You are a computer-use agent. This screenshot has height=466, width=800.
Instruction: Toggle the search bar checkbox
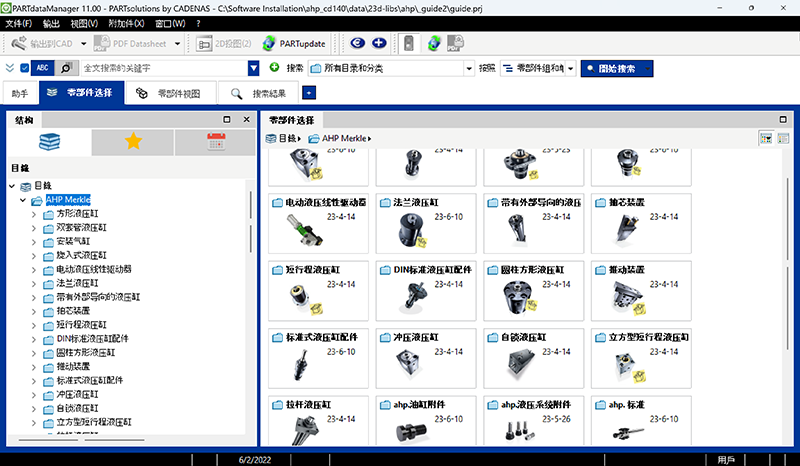tap(24, 68)
